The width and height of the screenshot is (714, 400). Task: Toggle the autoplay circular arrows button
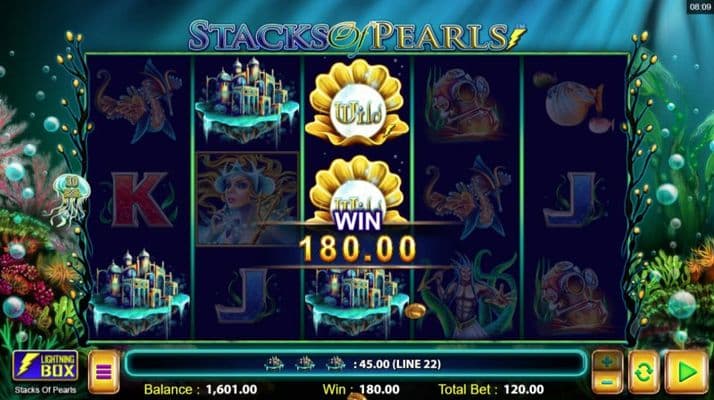643,372
